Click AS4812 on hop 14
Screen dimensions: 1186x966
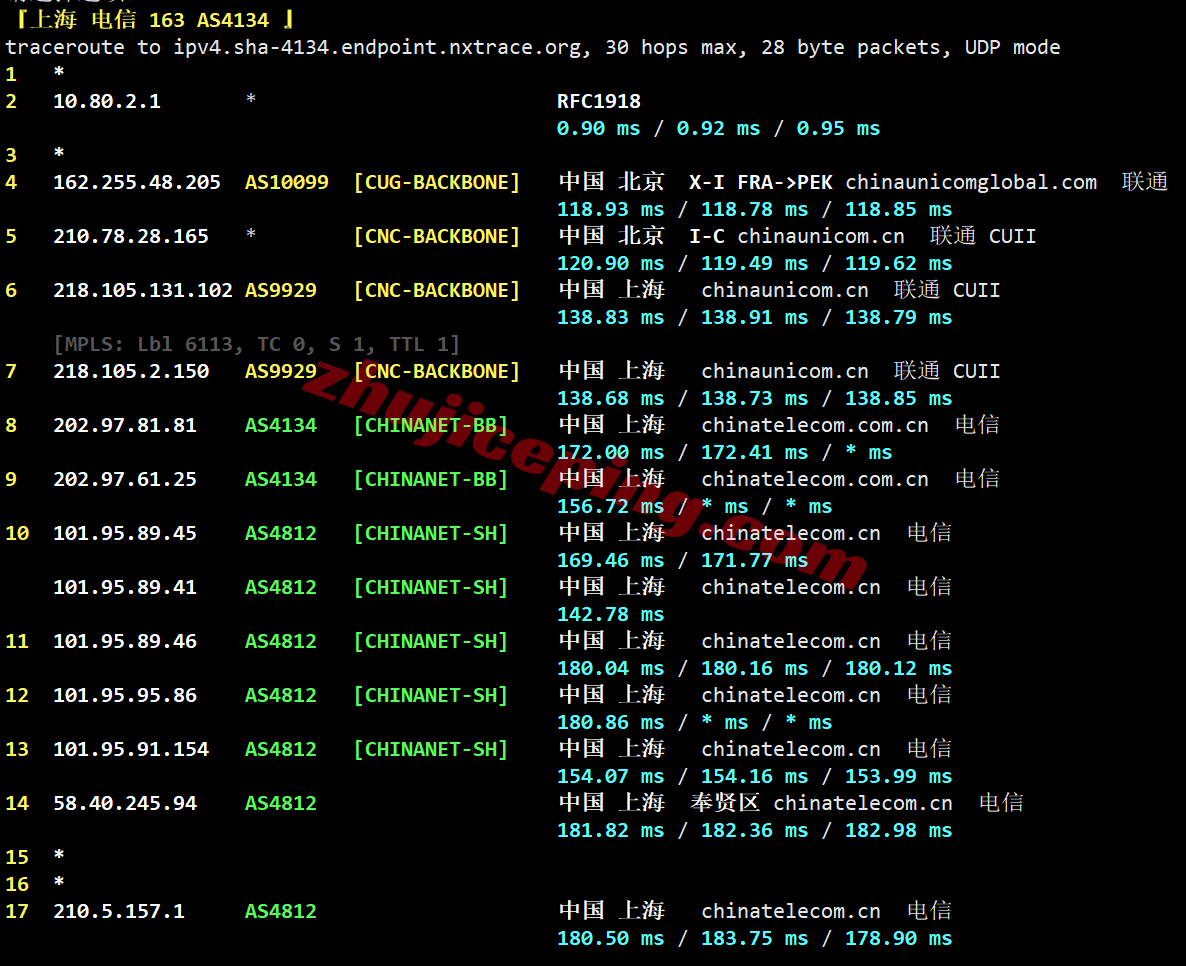tap(281, 803)
